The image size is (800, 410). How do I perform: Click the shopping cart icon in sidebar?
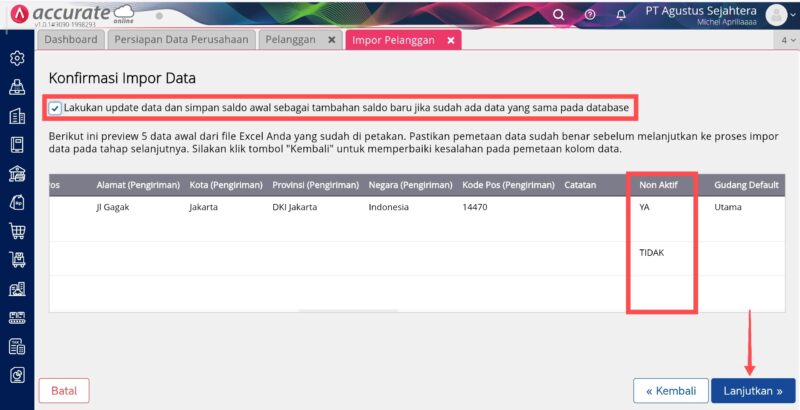coord(17,232)
